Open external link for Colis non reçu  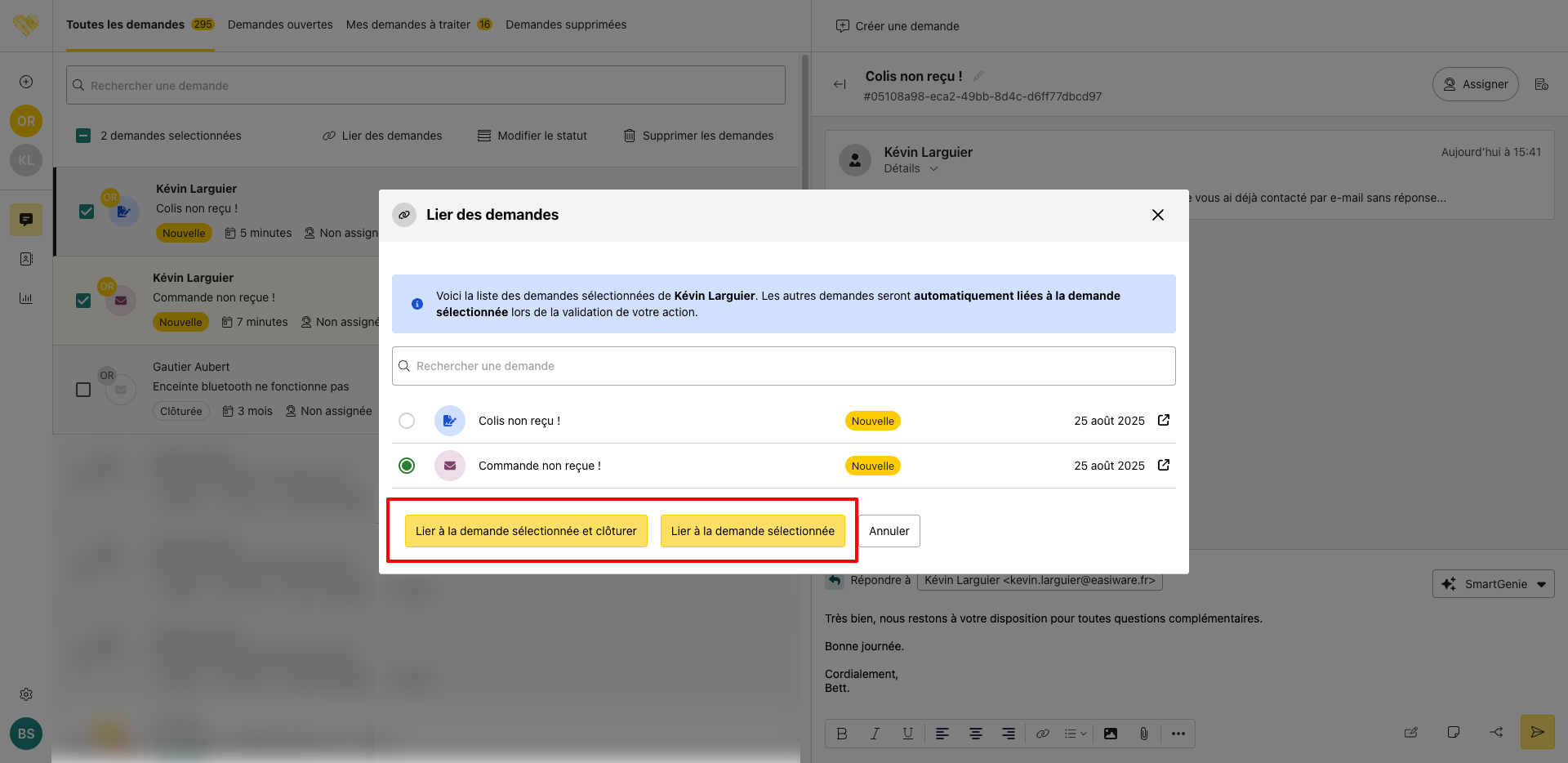1164,420
